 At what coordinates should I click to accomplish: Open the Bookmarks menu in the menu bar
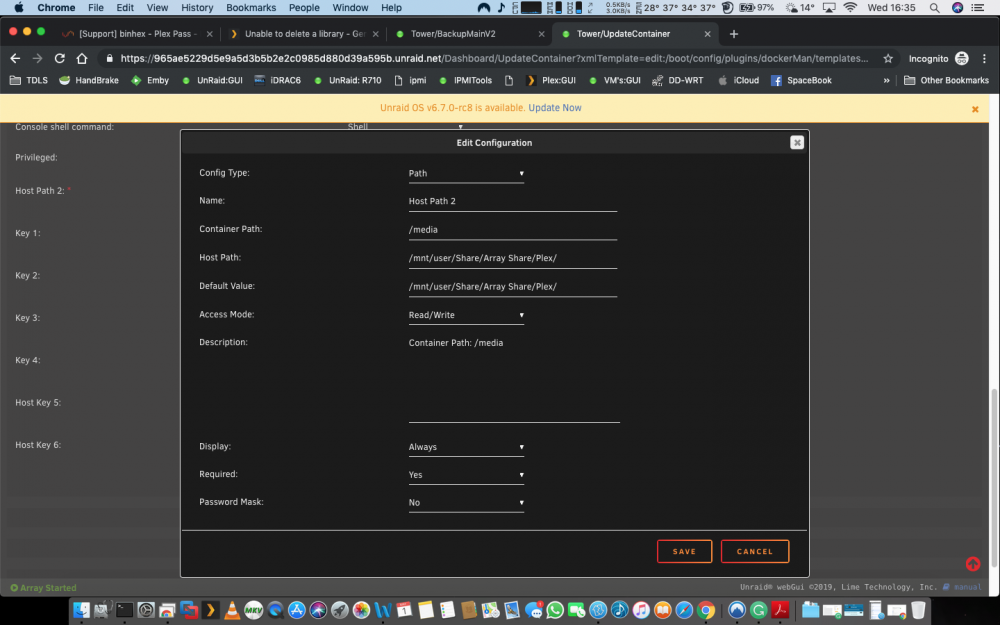click(x=251, y=8)
